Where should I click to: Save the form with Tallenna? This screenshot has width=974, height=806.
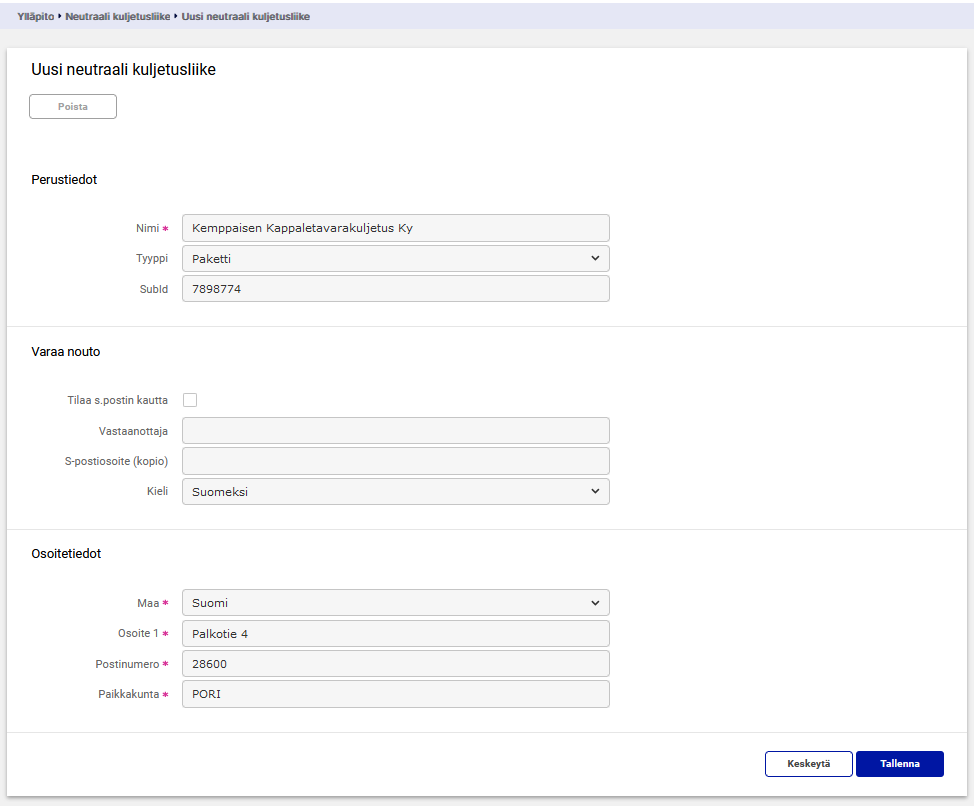pyautogui.click(x=899, y=764)
